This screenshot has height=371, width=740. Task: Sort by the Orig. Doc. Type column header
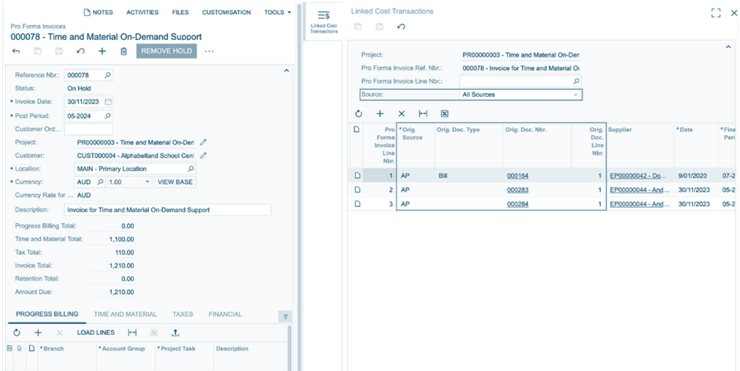(x=458, y=130)
